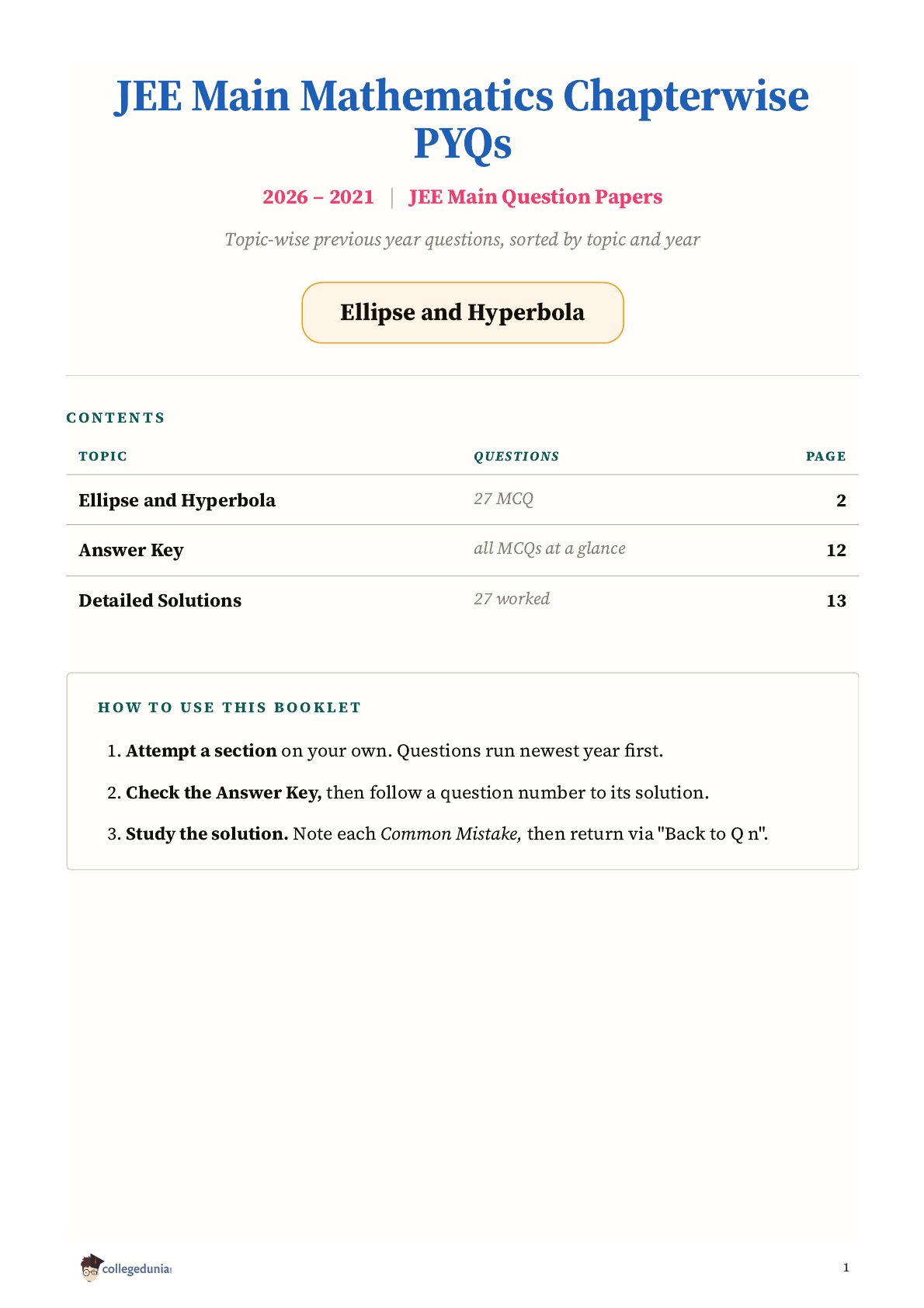This screenshot has height=1308, width=924.
Task: Click page number 13 in contents
Action: click(836, 601)
